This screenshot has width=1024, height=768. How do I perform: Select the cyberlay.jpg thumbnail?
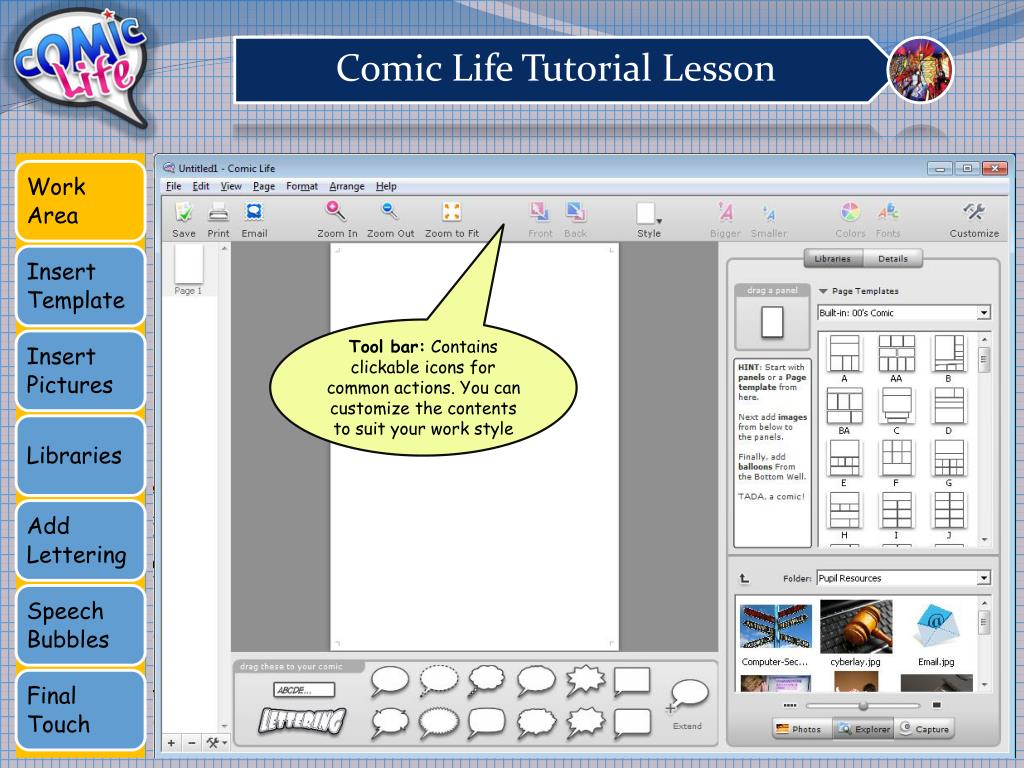(856, 627)
